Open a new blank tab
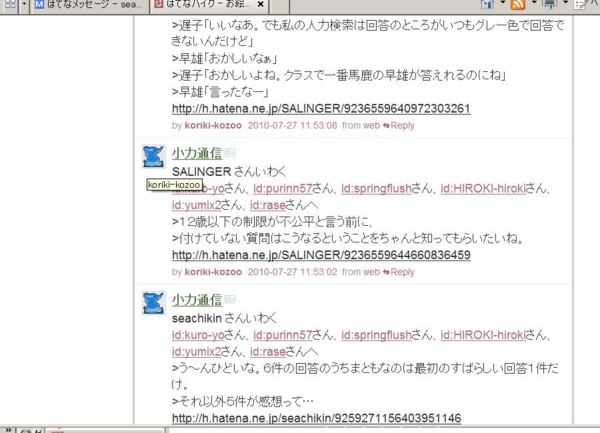 (x=279, y=5)
